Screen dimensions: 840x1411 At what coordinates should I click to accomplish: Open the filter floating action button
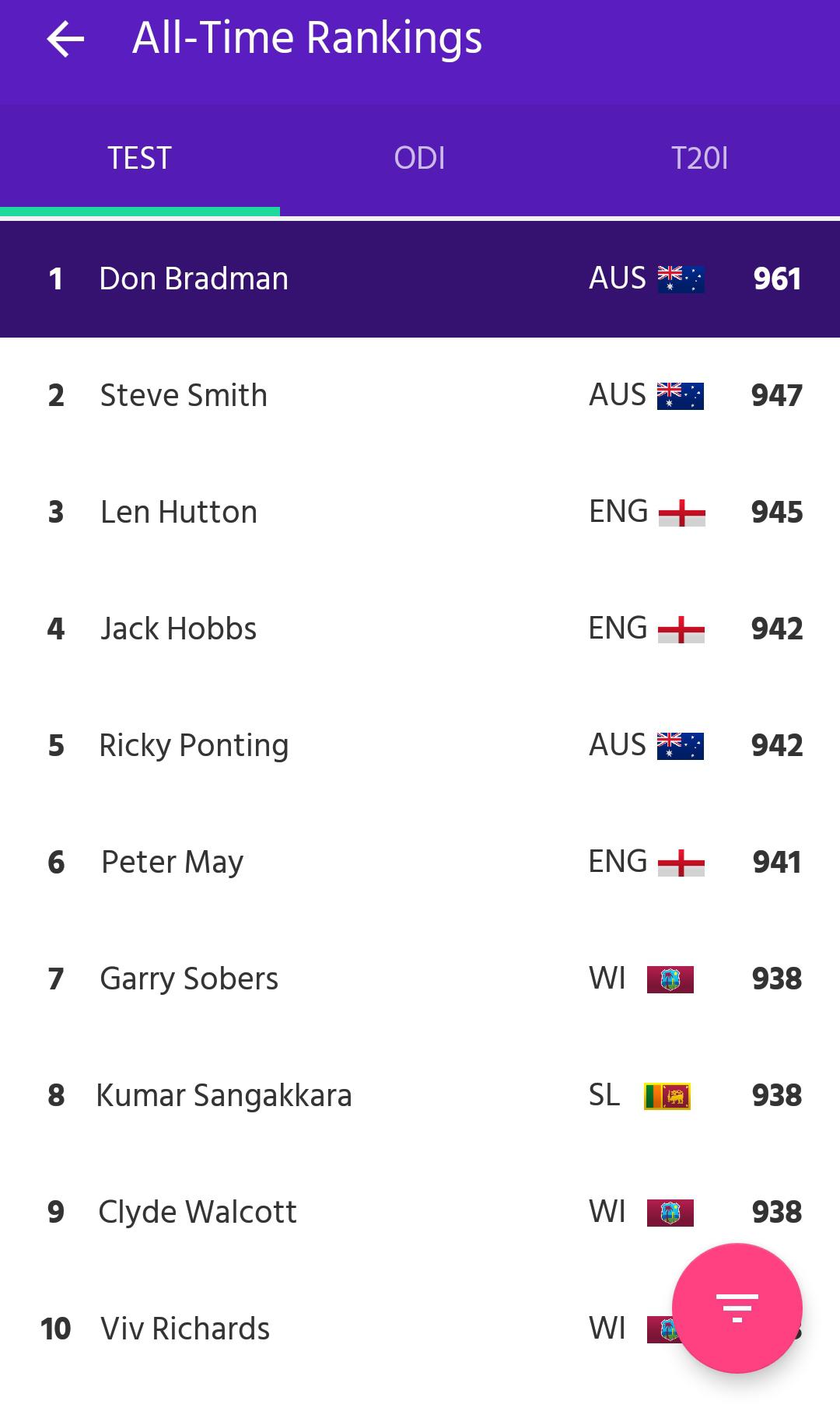point(737,1308)
